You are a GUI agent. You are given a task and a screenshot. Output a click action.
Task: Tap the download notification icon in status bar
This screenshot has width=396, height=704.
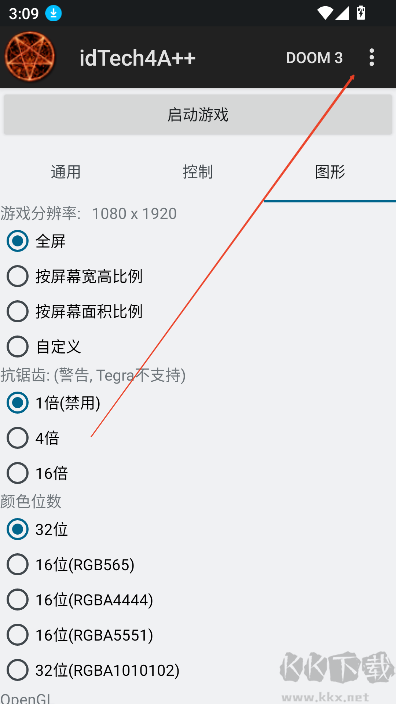pyautogui.click(x=54, y=13)
